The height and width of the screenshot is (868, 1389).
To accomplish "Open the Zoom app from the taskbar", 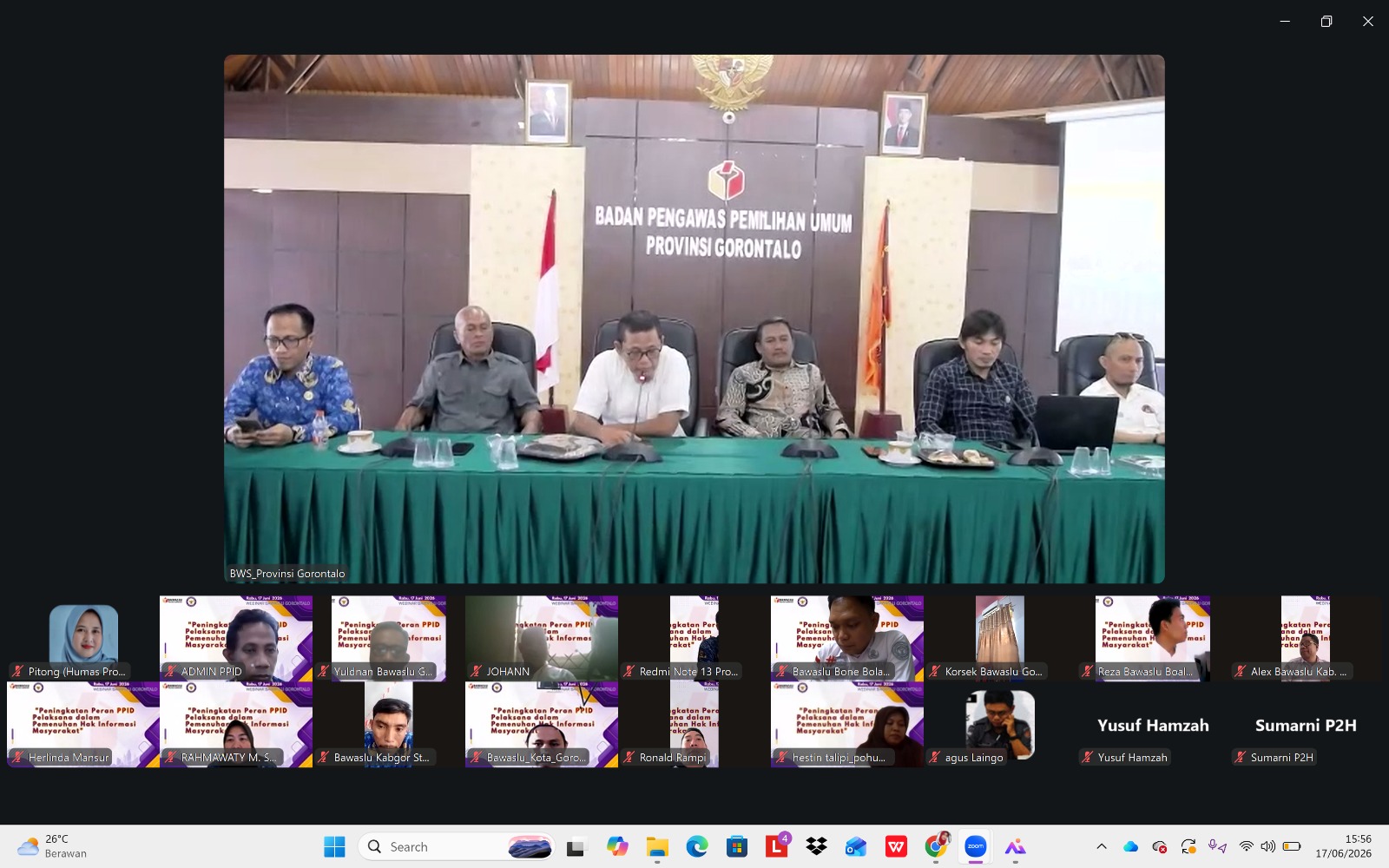I will pyautogui.click(x=976, y=846).
